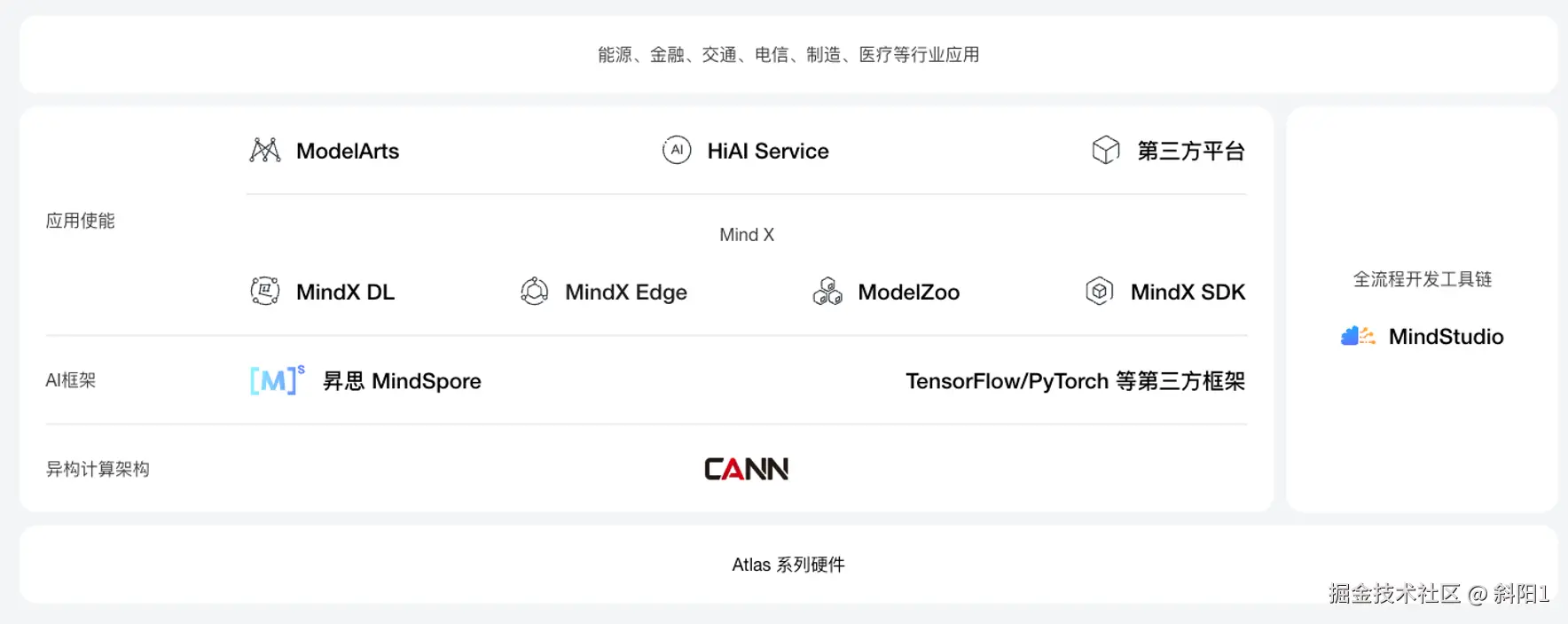Click the MindSpore [M] logo
The image size is (1568, 624).
tap(277, 380)
